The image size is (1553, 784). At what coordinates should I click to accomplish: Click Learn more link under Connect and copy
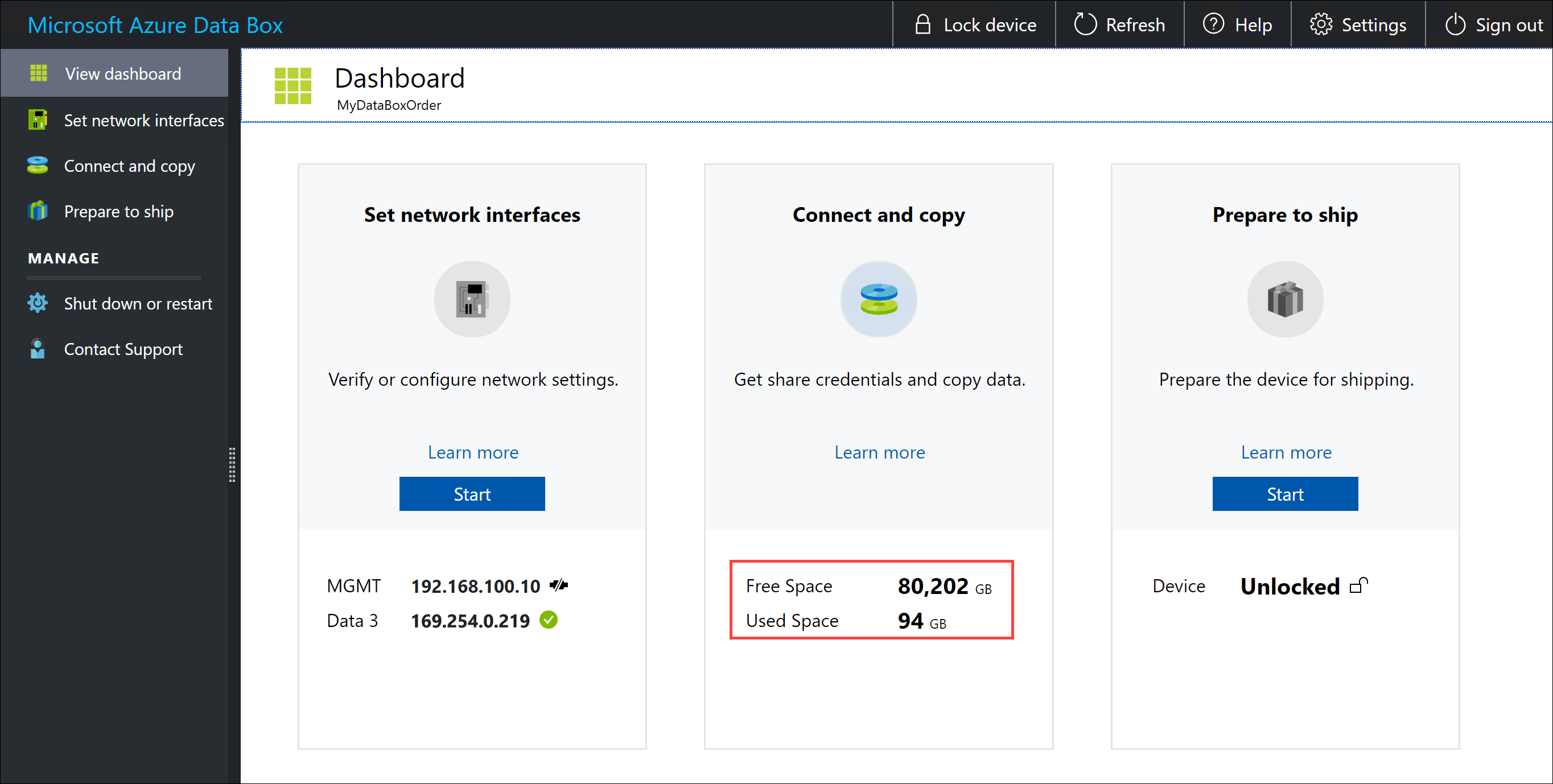[878, 452]
